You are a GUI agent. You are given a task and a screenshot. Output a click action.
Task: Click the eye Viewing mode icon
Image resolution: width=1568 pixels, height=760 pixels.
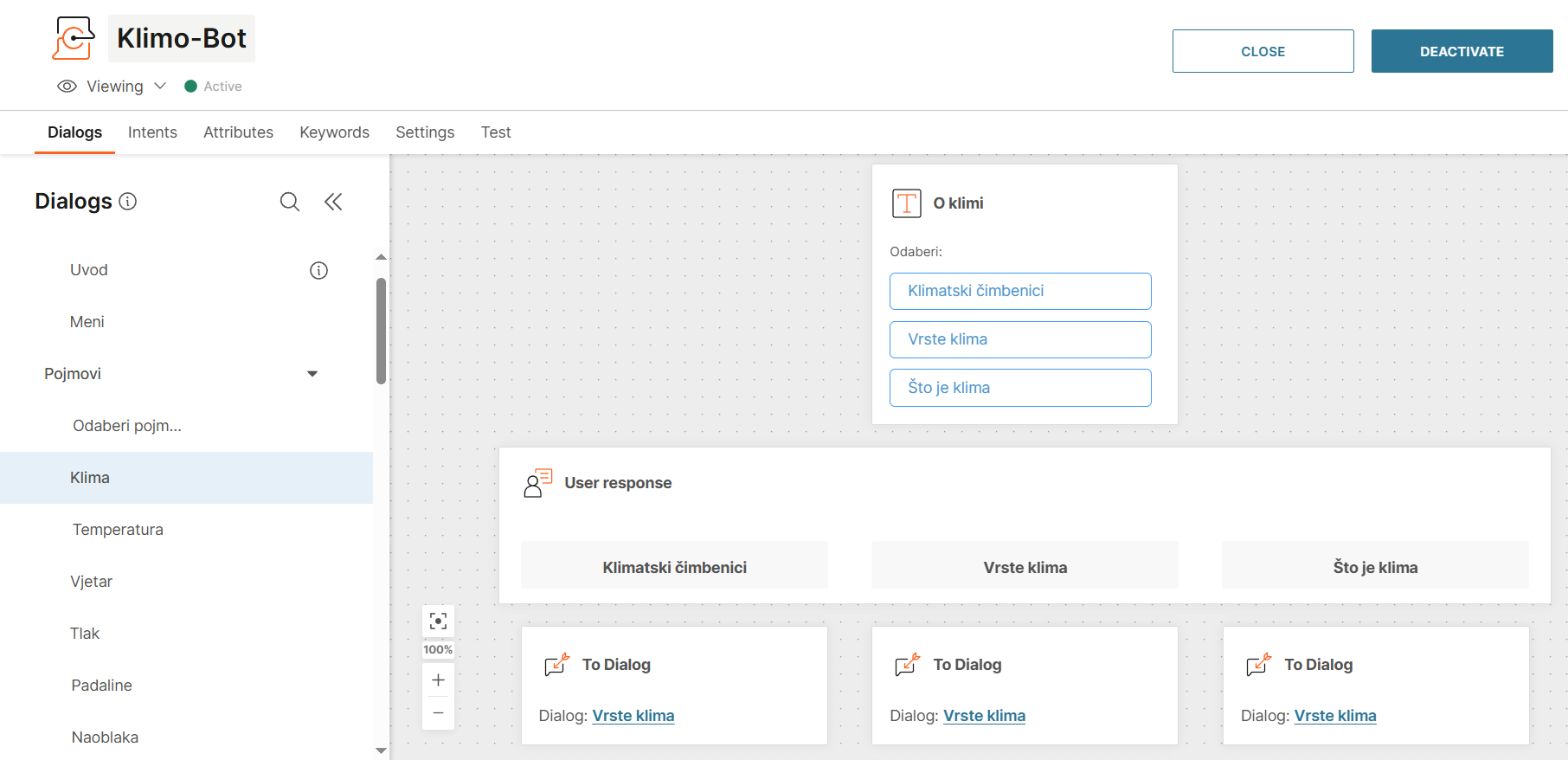pos(67,87)
